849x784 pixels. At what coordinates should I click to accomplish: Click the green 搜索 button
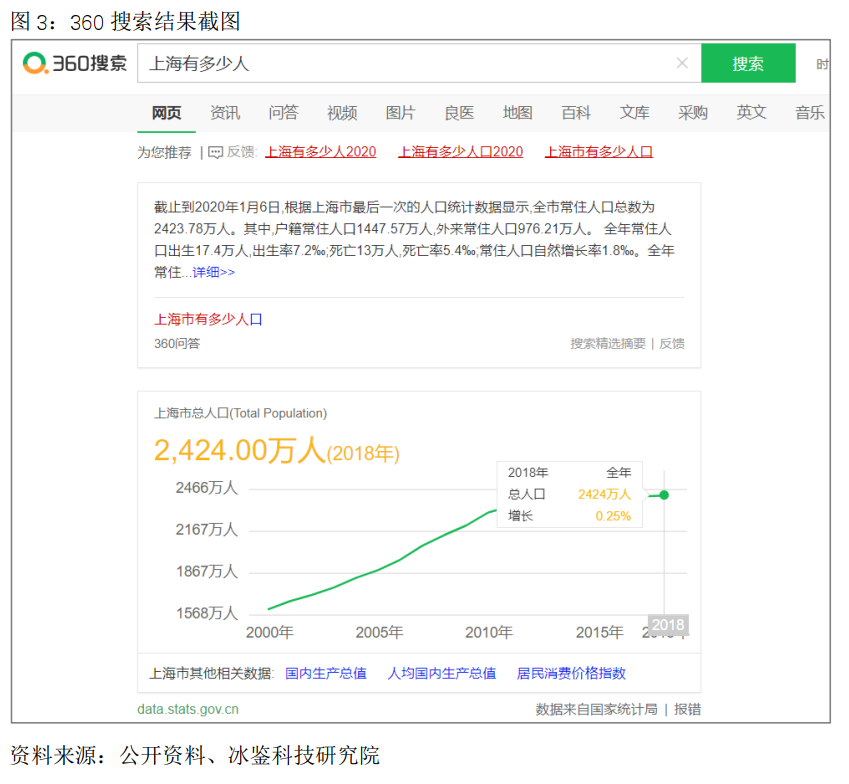point(748,63)
